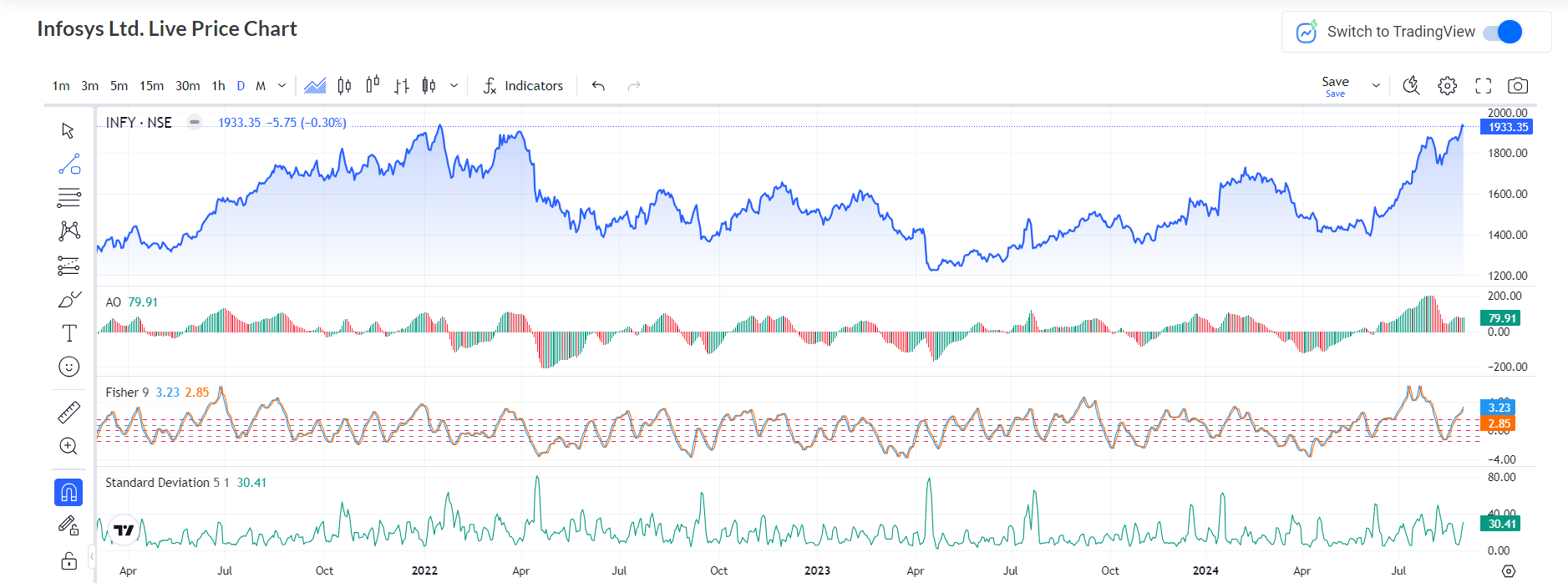Toggle stay in drawing mode pencil-lock
The height and width of the screenshot is (583, 1568).
pyautogui.click(x=69, y=525)
